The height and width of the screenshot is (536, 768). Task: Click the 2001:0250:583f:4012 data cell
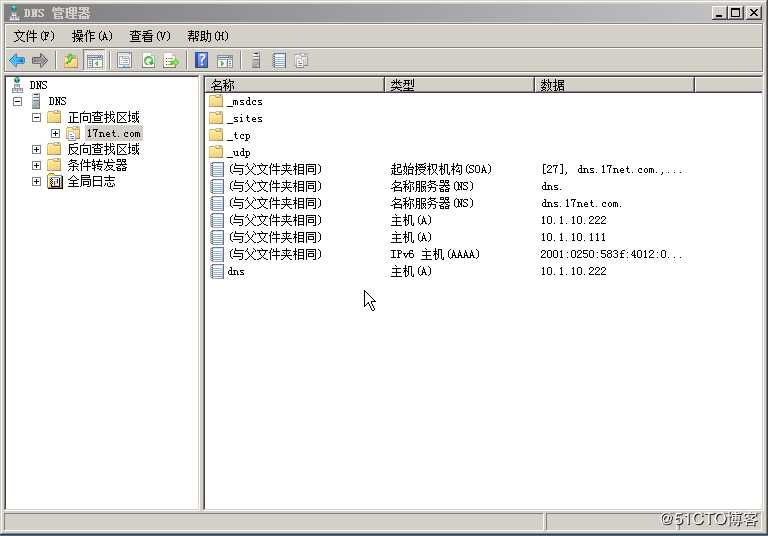(611, 254)
